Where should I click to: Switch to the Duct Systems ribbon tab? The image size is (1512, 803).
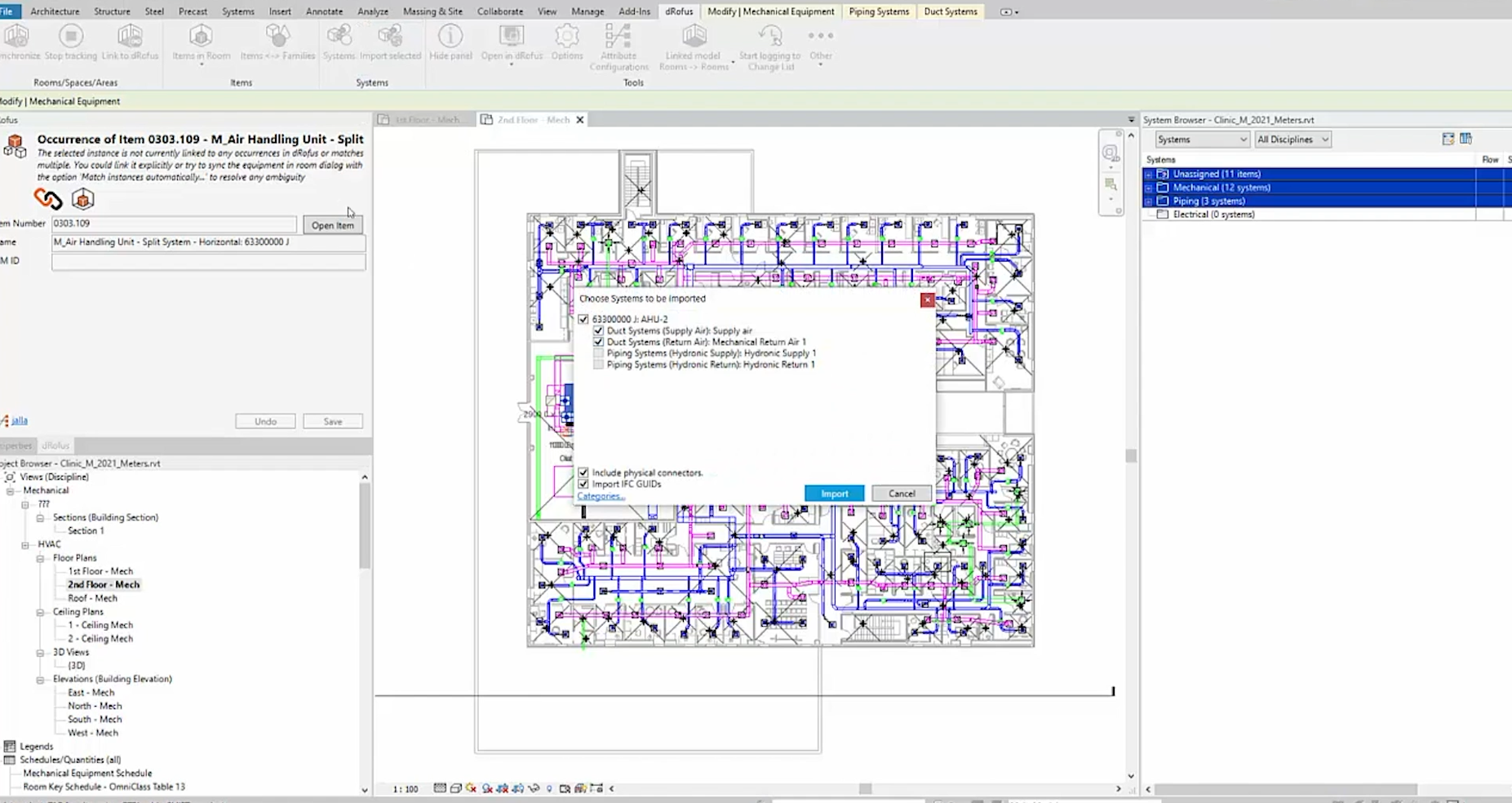click(951, 11)
